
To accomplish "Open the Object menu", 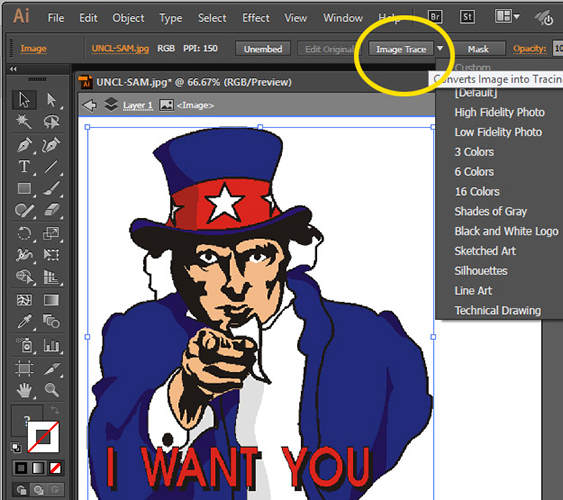I will tap(128, 18).
